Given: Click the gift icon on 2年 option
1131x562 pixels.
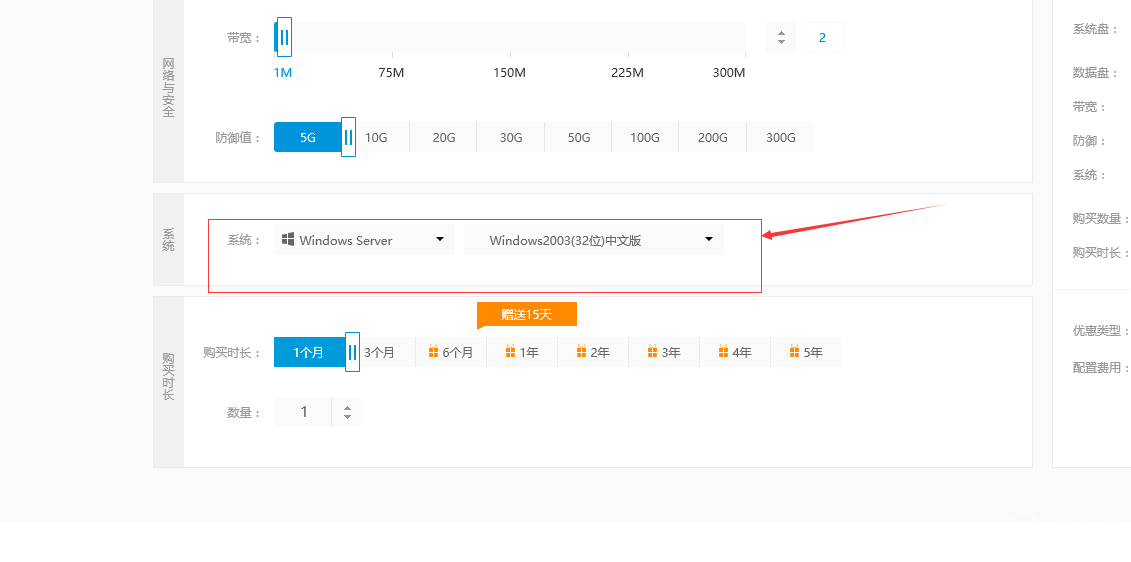Looking at the screenshot, I should [x=580, y=352].
